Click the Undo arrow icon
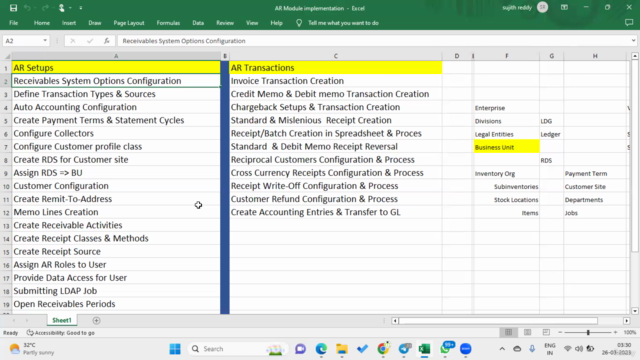The image size is (640, 360). (27, 8)
